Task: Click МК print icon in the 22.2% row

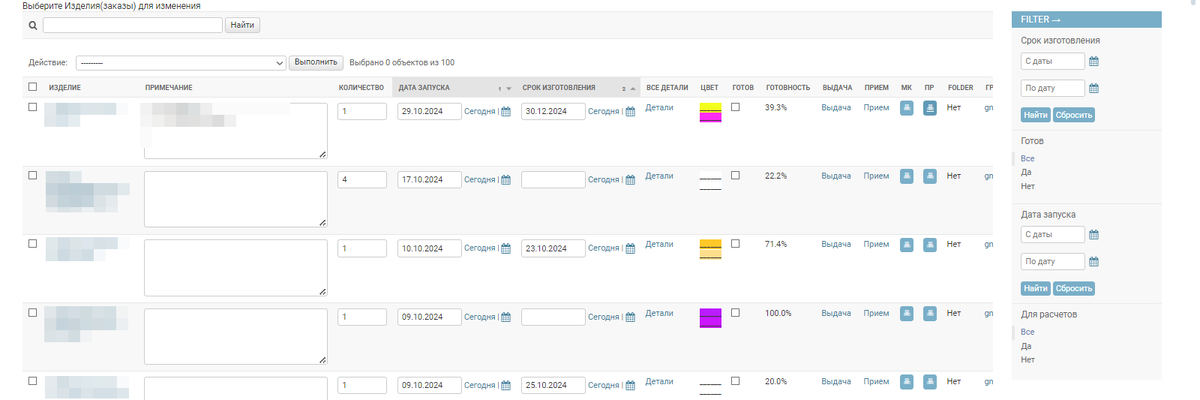Action: pyautogui.click(x=907, y=177)
